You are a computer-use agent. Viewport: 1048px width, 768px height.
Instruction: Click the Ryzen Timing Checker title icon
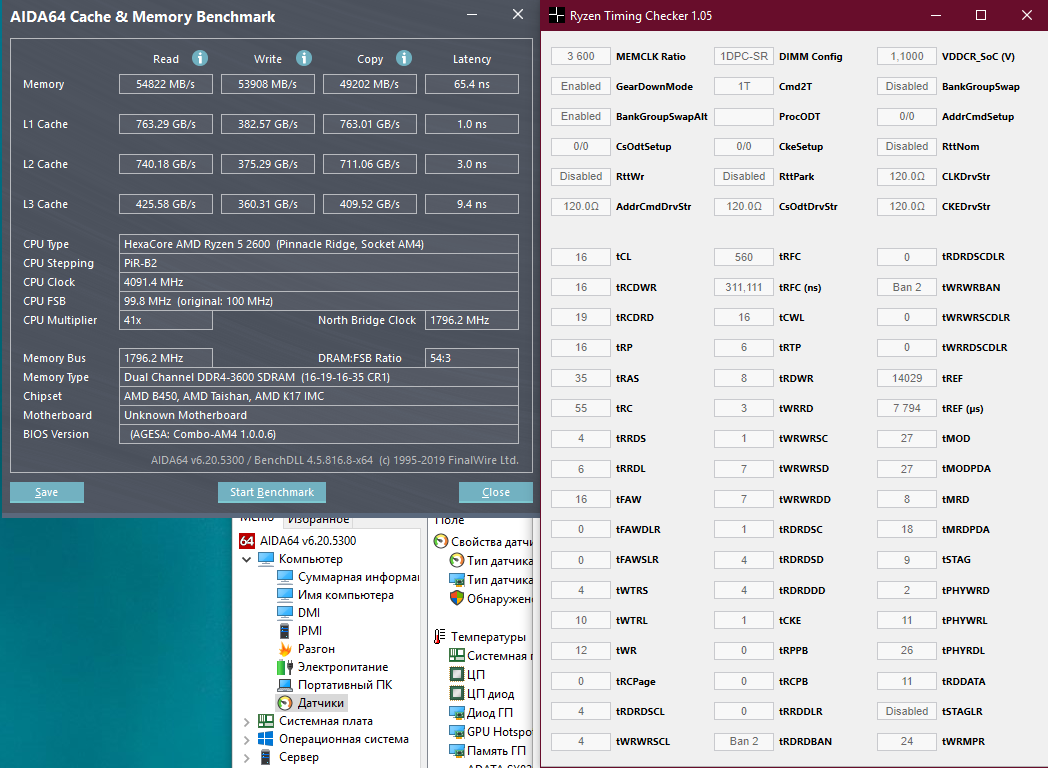pos(556,15)
